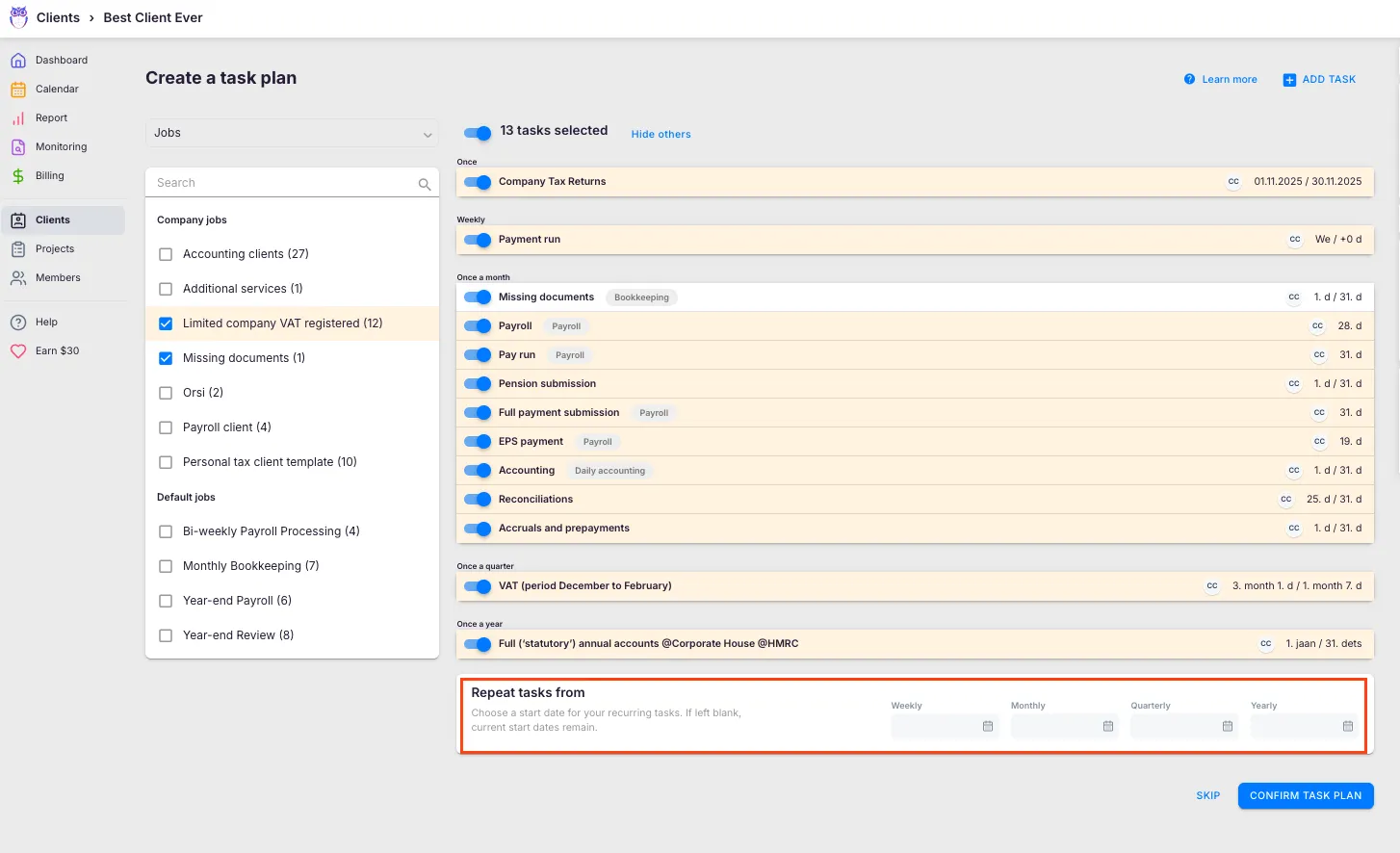Open the Report bar chart icon
This screenshot has height=853, width=1400.
click(18, 118)
